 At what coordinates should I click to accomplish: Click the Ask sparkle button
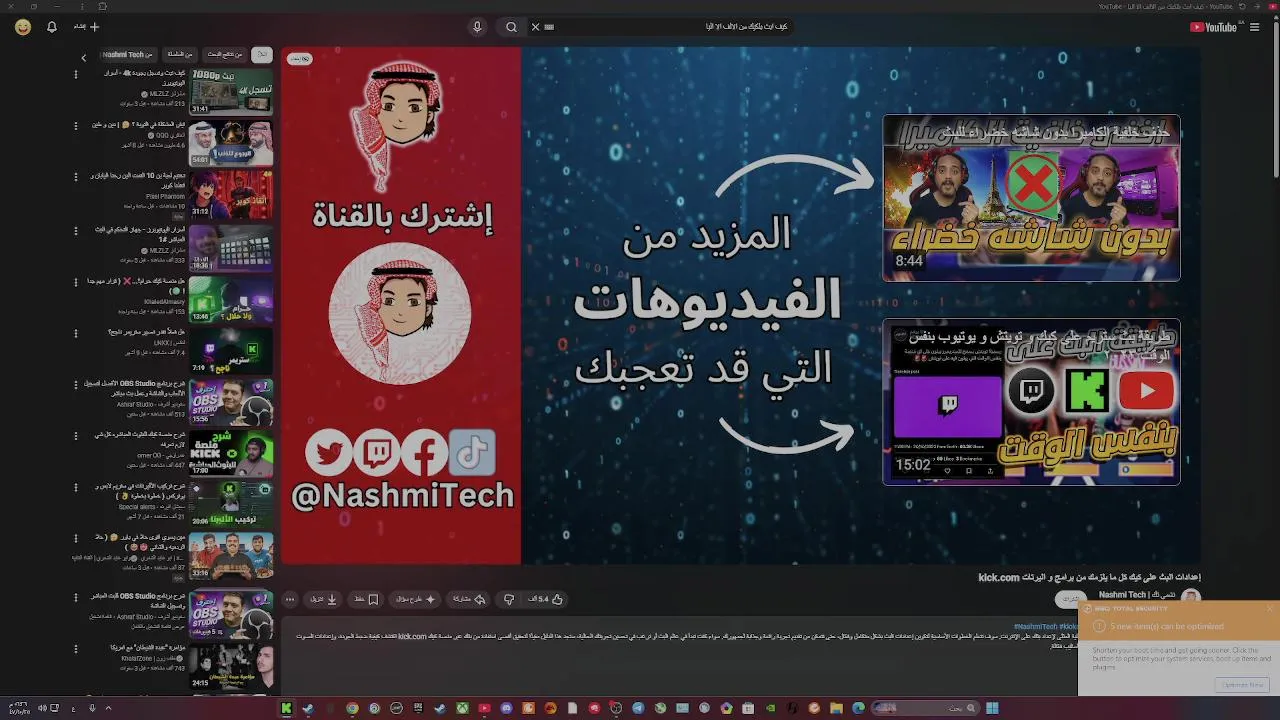[x=416, y=599]
